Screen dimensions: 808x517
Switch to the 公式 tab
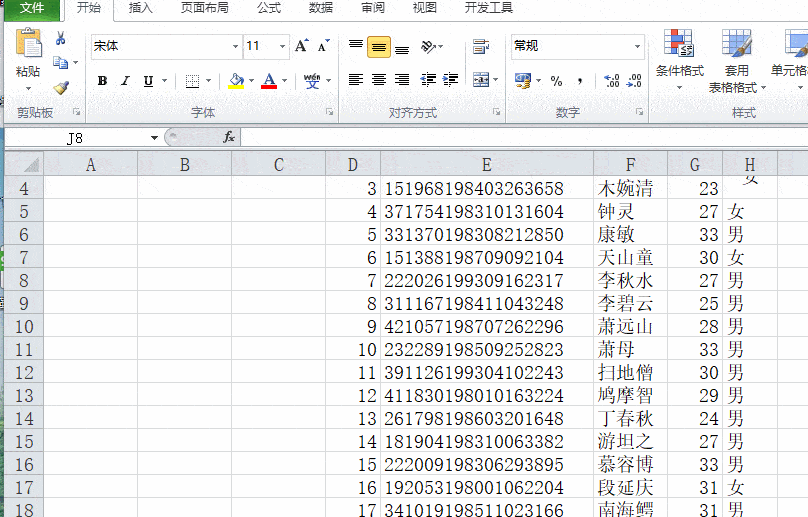coord(269,8)
